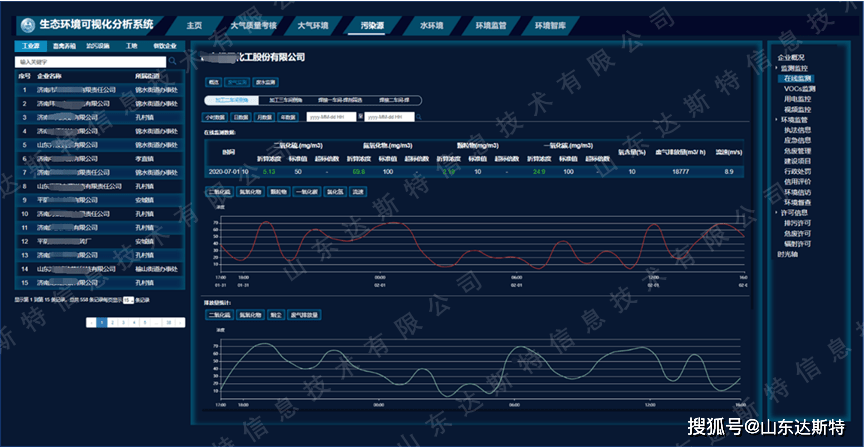
Task: Open VOCs监测 in the sidebar tree
Action: (x=799, y=88)
